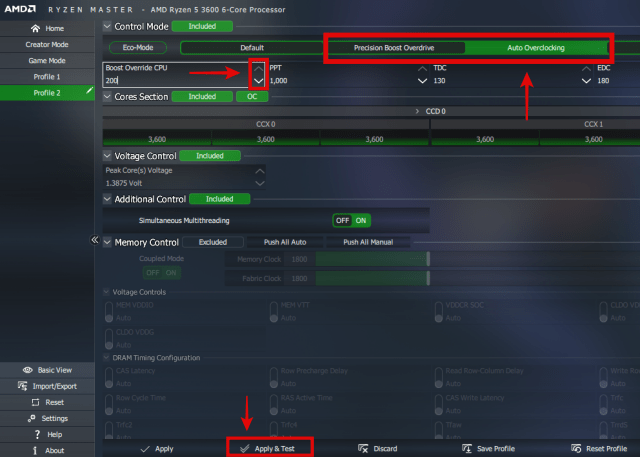
Task: Decrease TDC value with down arrow
Action: [586, 81]
